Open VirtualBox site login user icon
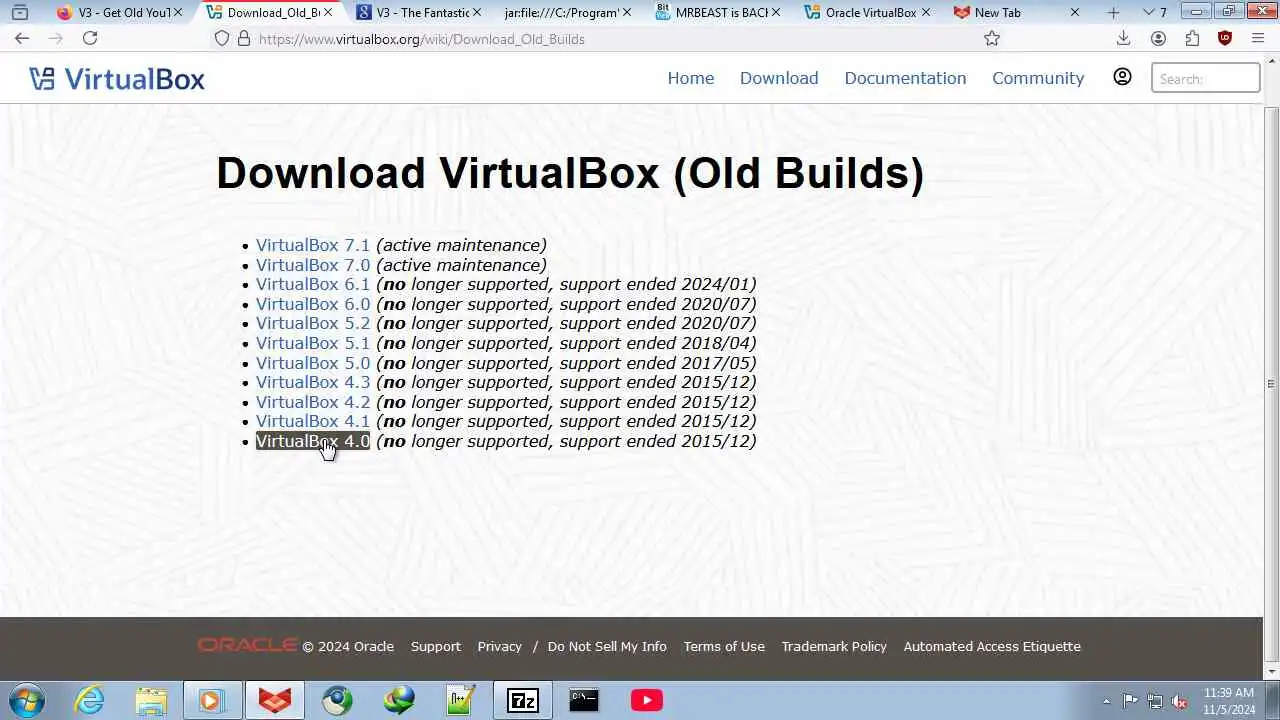The height and width of the screenshot is (720, 1280). pyautogui.click(x=1122, y=77)
